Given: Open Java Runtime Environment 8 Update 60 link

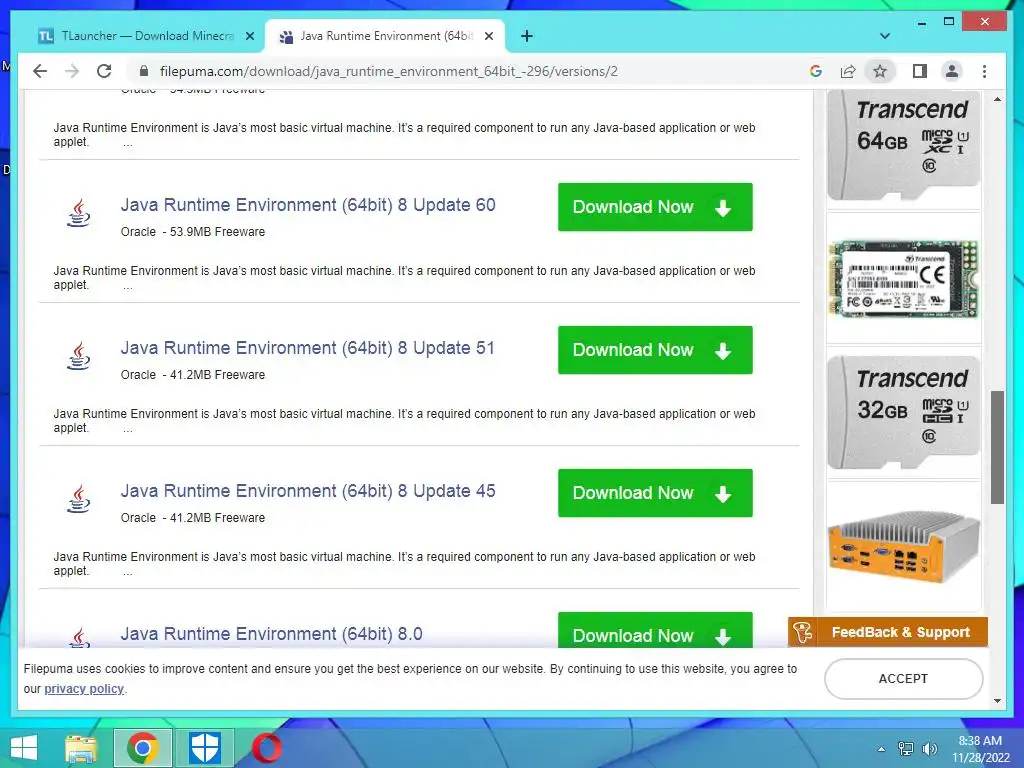Looking at the screenshot, I should pyautogui.click(x=308, y=205).
